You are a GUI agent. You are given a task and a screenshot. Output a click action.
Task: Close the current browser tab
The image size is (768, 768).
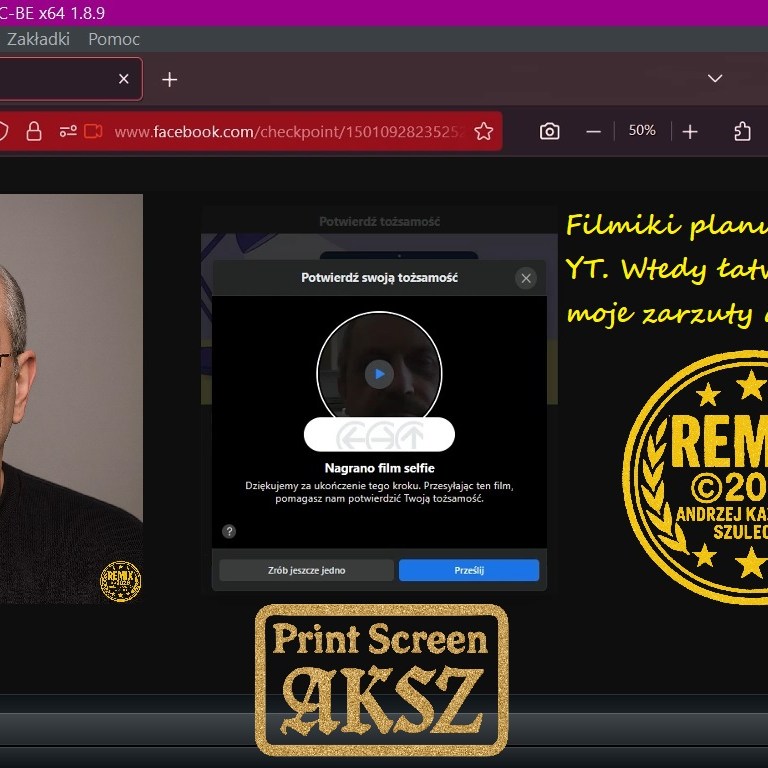(x=124, y=79)
